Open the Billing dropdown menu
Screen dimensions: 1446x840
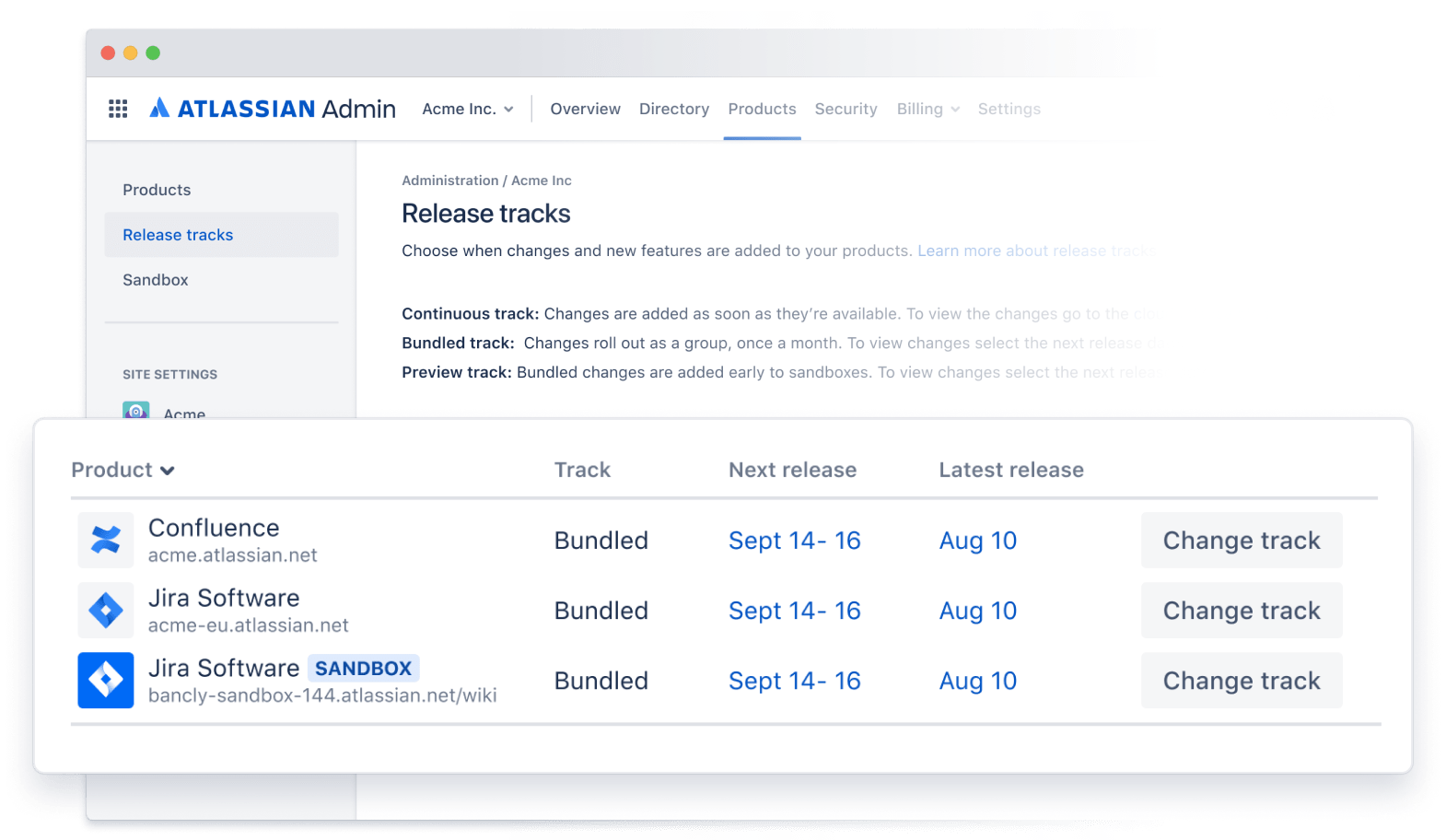927,109
